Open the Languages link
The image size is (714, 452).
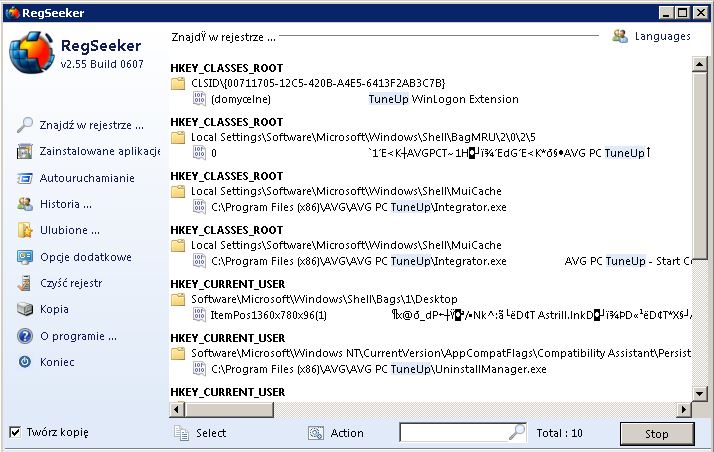[x=663, y=36]
